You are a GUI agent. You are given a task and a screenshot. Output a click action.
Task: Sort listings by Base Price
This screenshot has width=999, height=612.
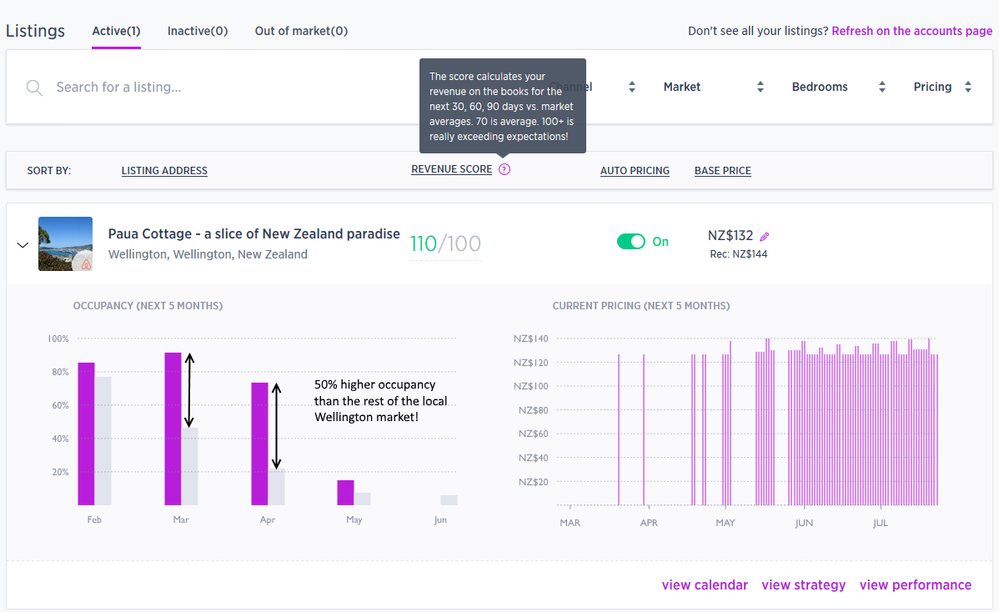722,171
